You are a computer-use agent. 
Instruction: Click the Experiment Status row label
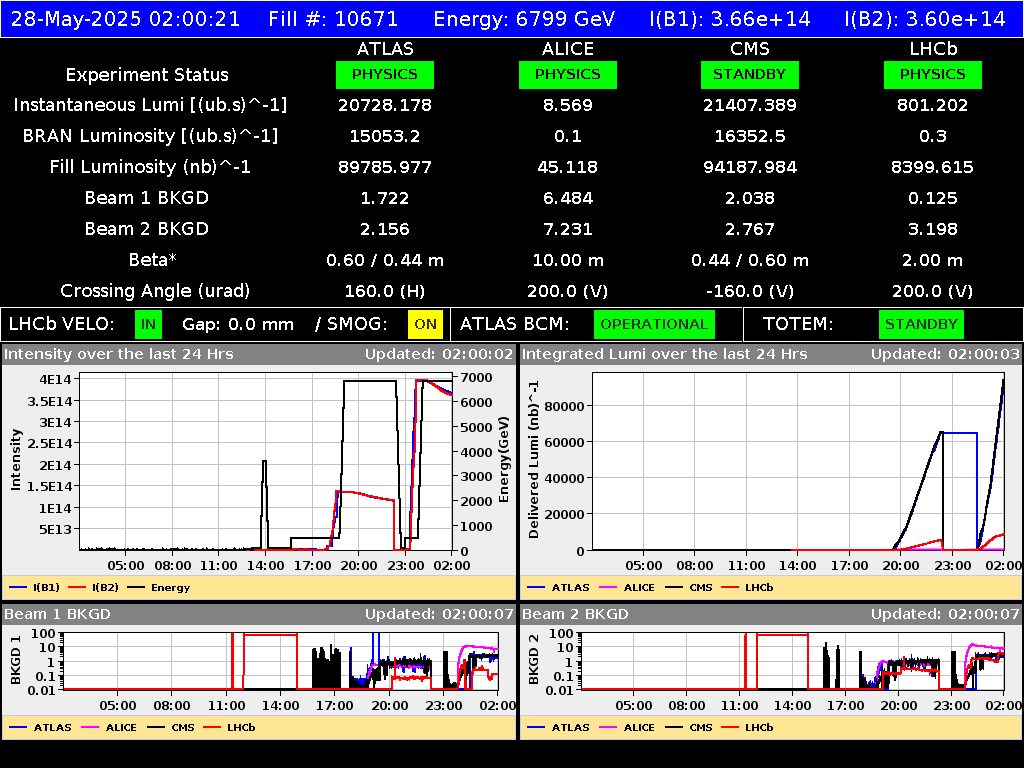(x=147, y=74)
